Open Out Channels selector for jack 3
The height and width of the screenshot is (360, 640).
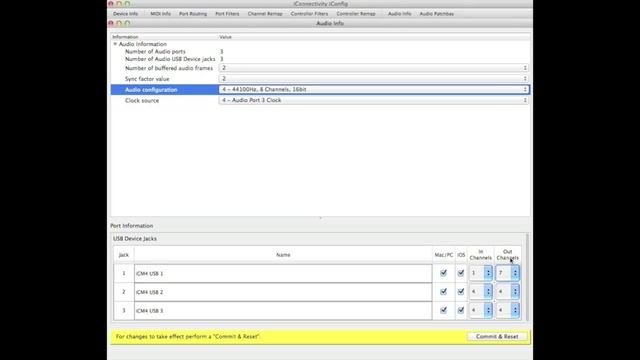508,310
